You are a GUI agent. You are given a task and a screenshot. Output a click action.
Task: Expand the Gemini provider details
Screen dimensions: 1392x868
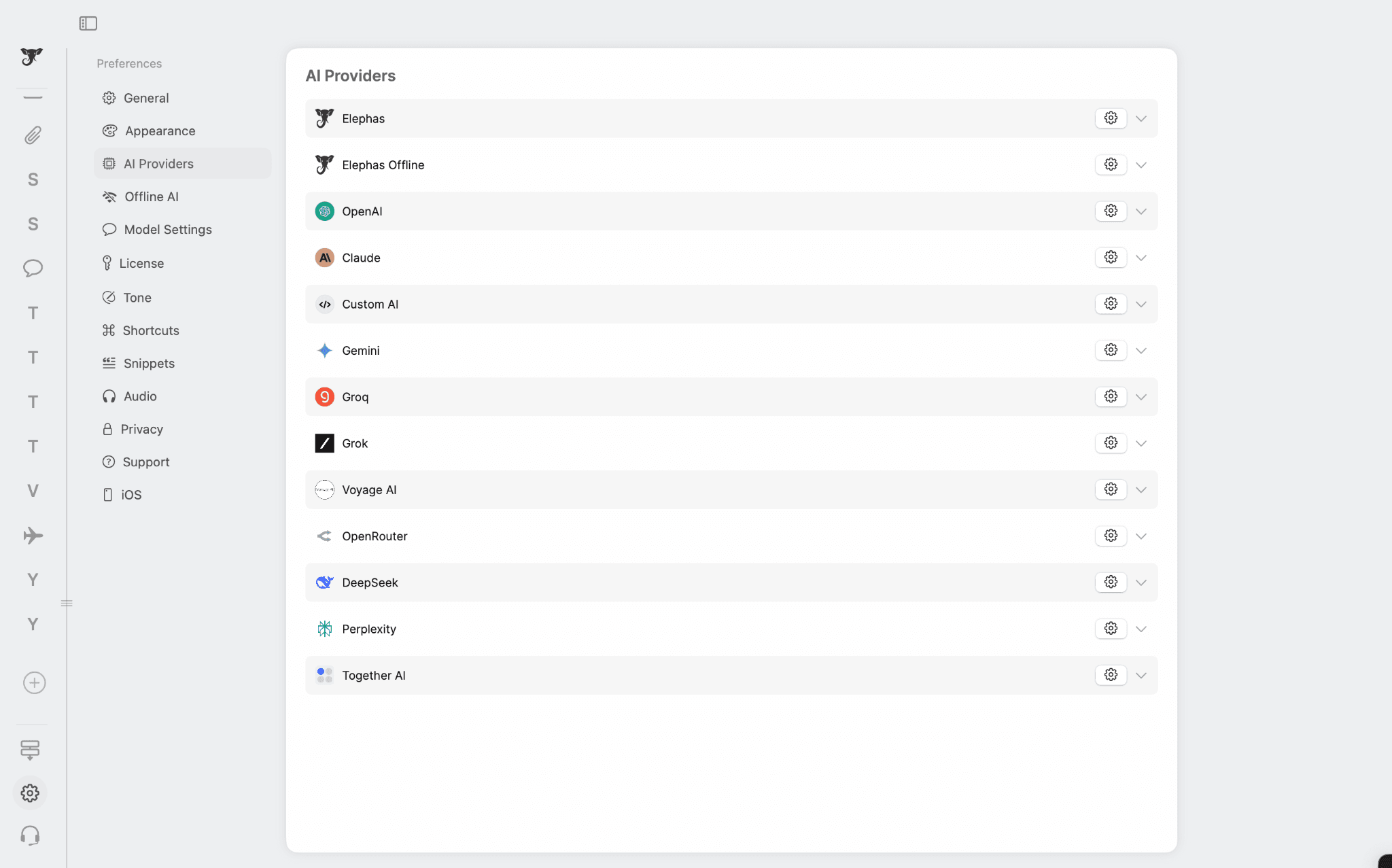[x=1141, y=350]
